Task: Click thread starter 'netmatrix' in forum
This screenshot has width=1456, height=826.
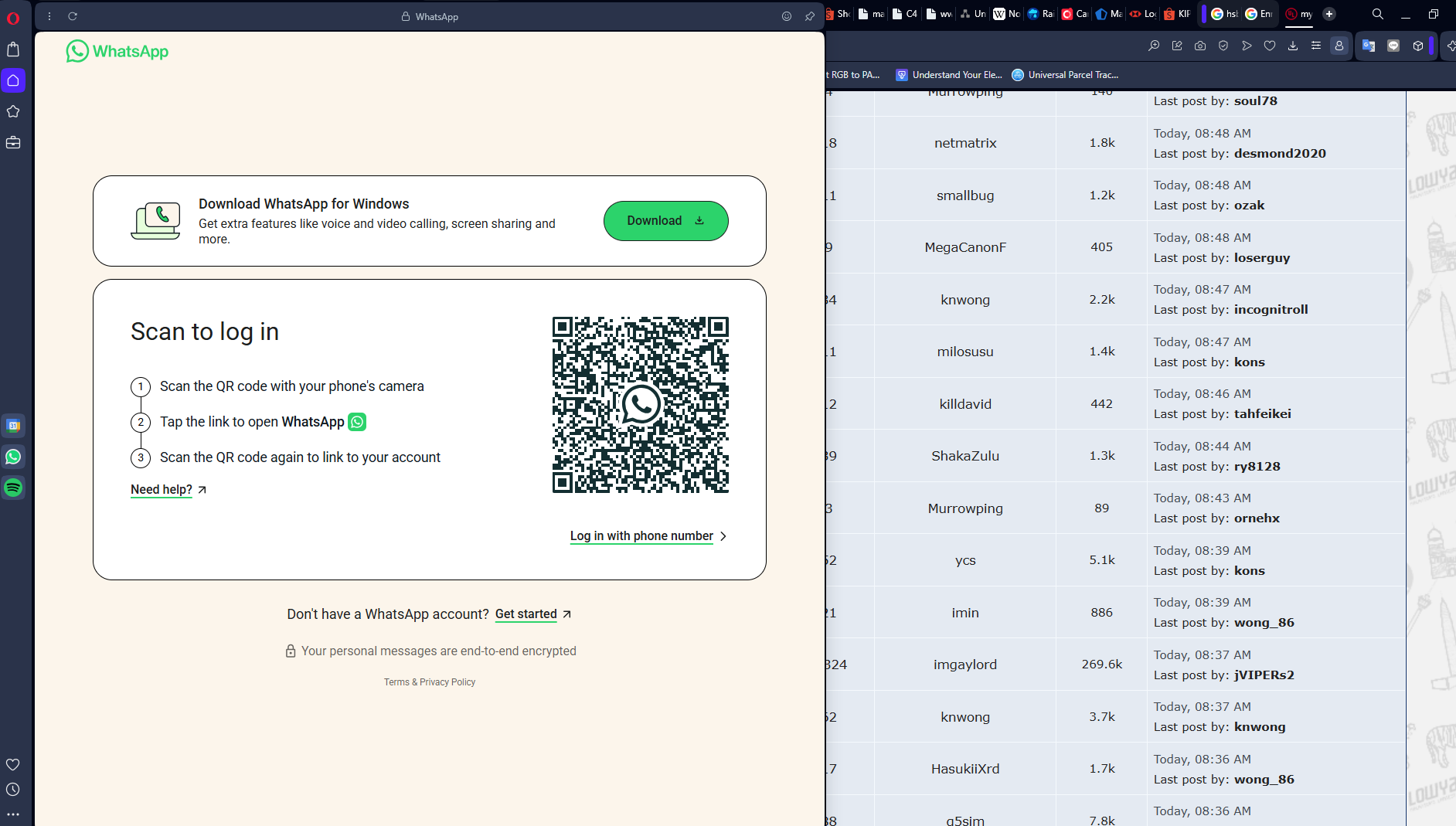Action: coord(965,143)
